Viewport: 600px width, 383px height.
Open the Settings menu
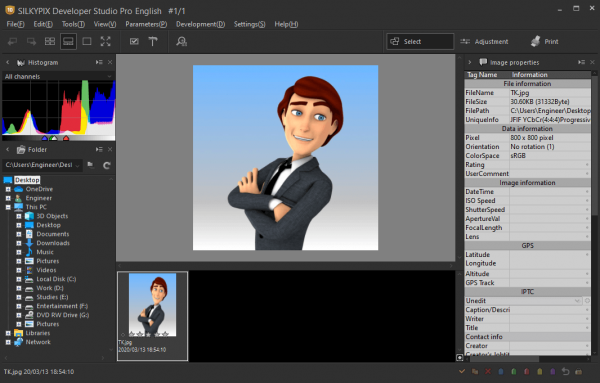tap(249, 24)
